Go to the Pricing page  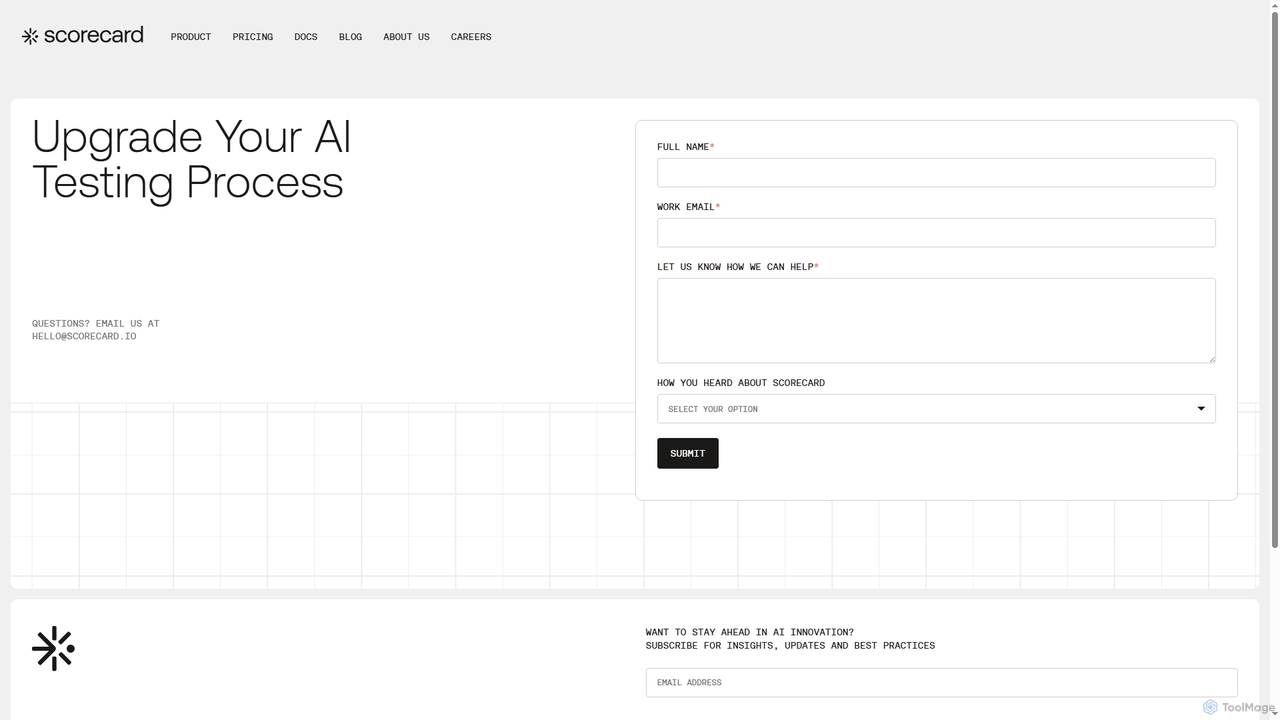click(253, 37)
